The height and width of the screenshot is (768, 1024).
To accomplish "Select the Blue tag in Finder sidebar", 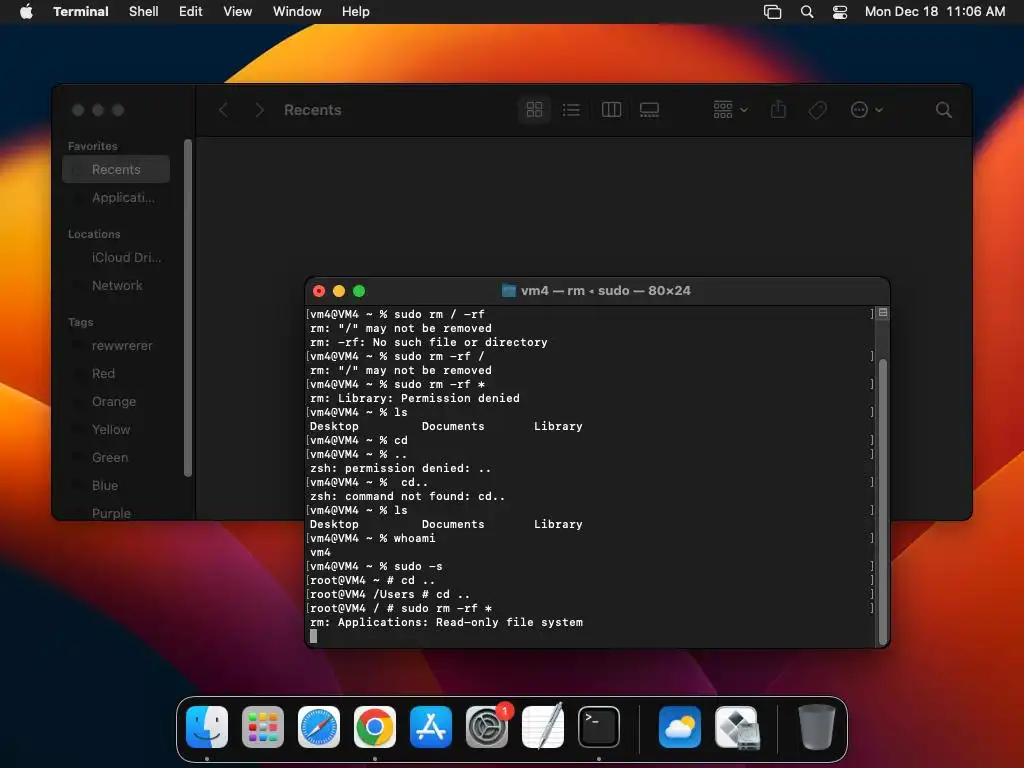I will click(x=116, y=486).
